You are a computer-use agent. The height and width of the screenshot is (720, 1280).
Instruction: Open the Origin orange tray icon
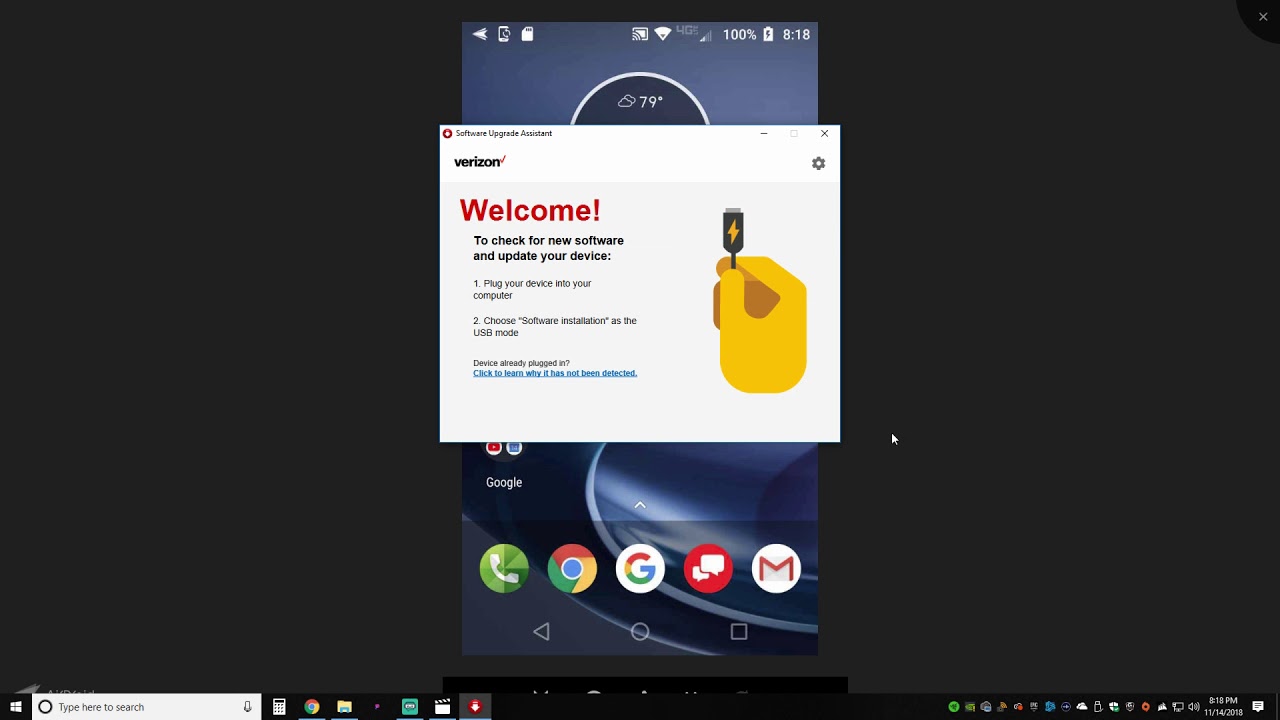click(1146, 707)
